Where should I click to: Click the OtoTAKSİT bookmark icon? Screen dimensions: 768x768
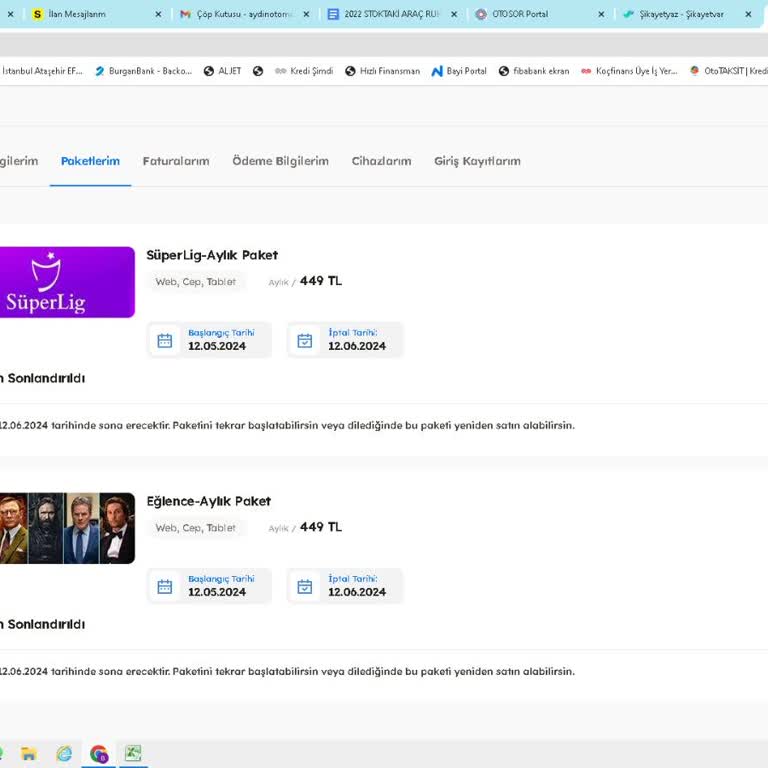694,71
